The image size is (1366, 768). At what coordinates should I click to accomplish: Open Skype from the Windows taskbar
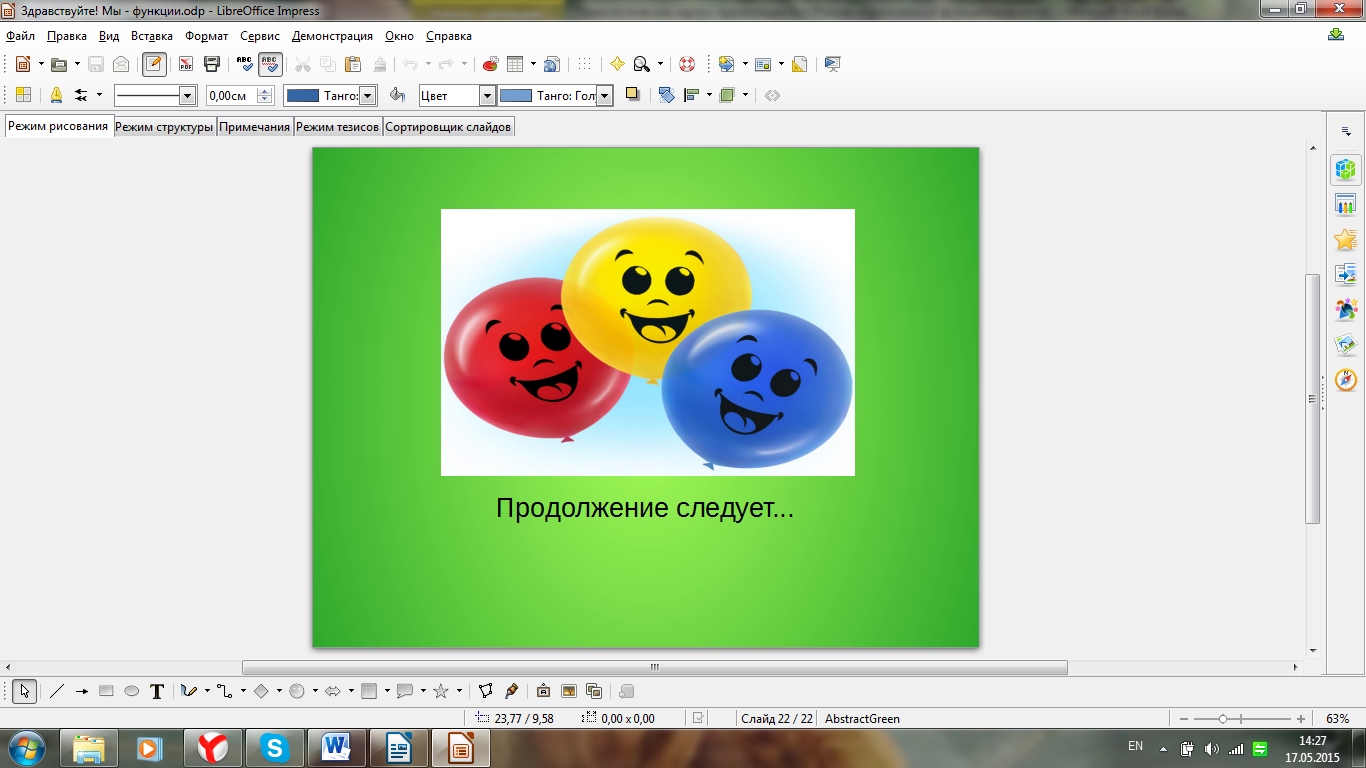pyautogui.click(x=274, y=747)
